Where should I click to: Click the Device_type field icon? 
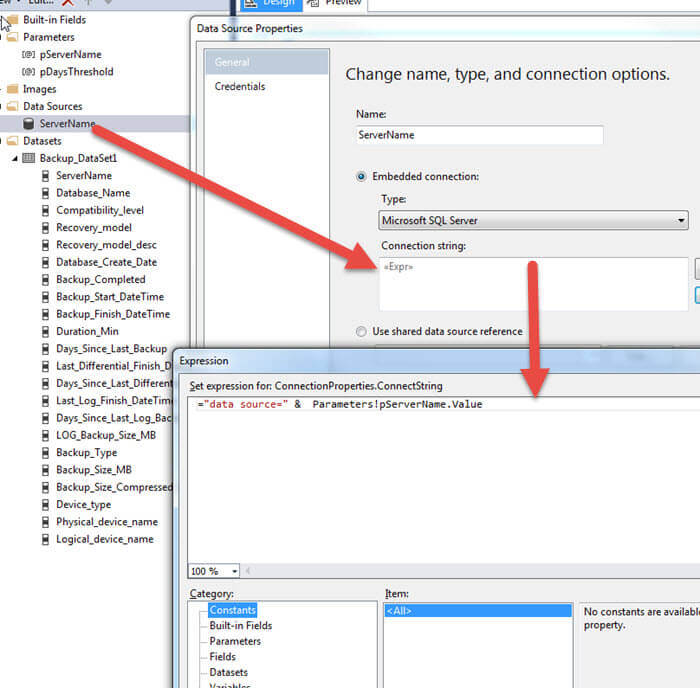pos(45,505)
